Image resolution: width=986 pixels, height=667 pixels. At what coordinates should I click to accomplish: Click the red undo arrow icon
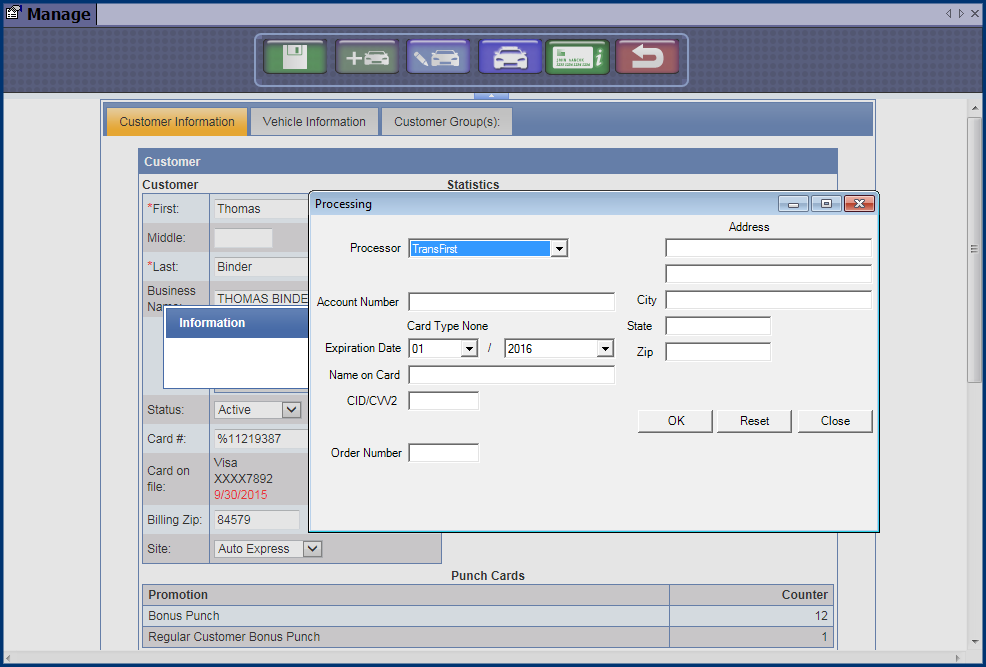(647, 58)
